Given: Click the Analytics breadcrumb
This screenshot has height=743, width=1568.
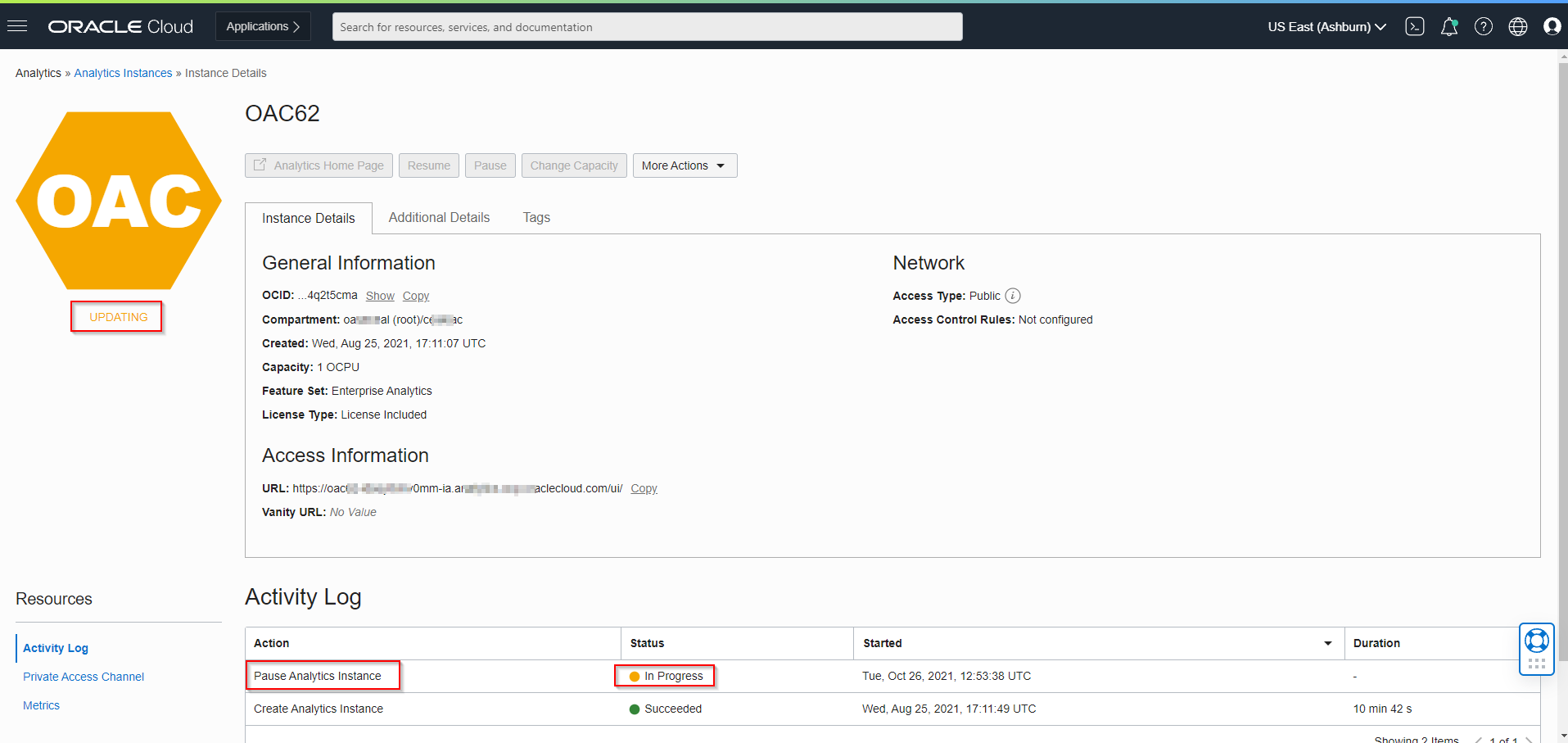Looking at the screenshot, I should 38,73.
